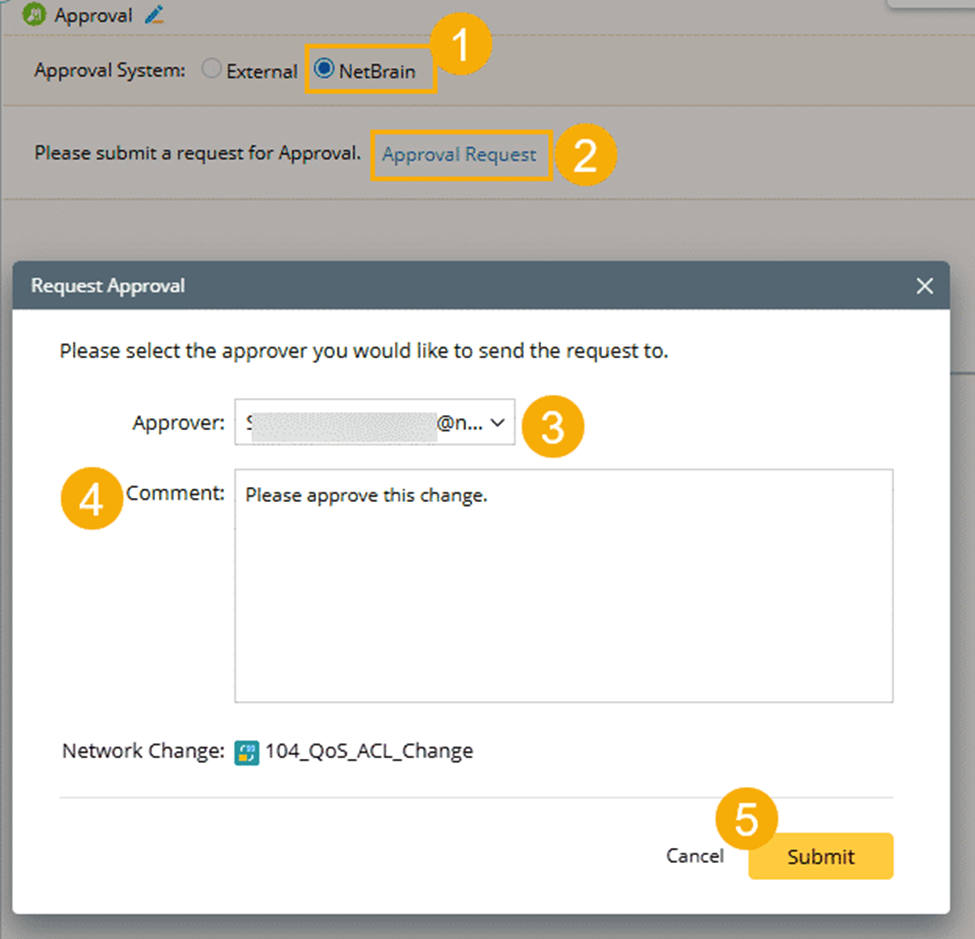Image resolution: width=975 pixels, height=939 pixels.
Task: Click the Request Approval title bar
Action: click(450, 287)
